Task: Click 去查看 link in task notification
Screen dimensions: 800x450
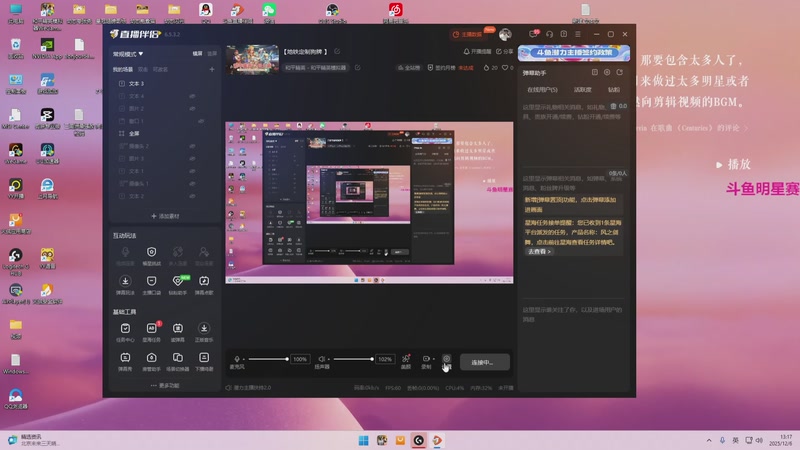Action: click(x=539, y=252)
